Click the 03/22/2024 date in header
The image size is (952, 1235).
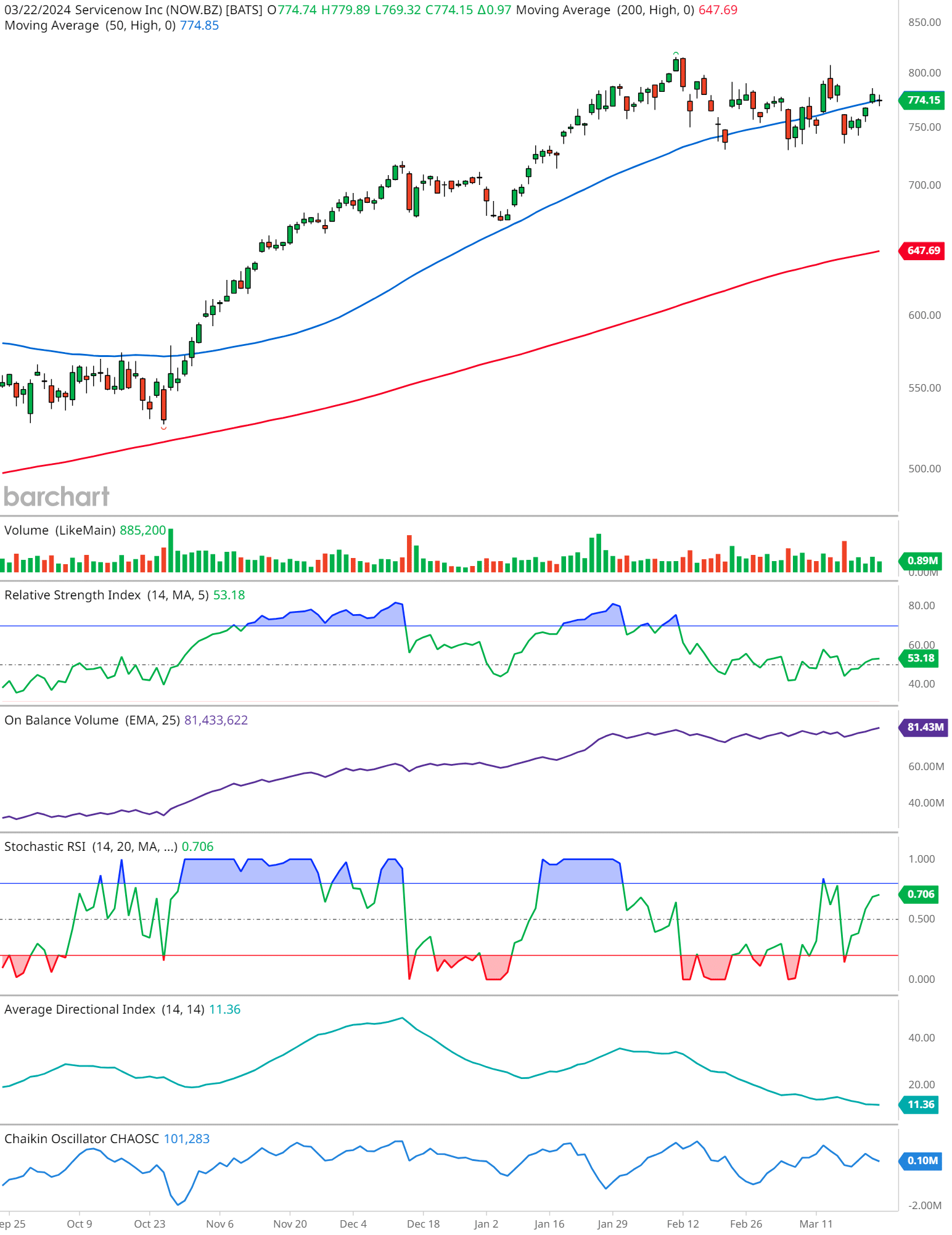click(38, 10)
